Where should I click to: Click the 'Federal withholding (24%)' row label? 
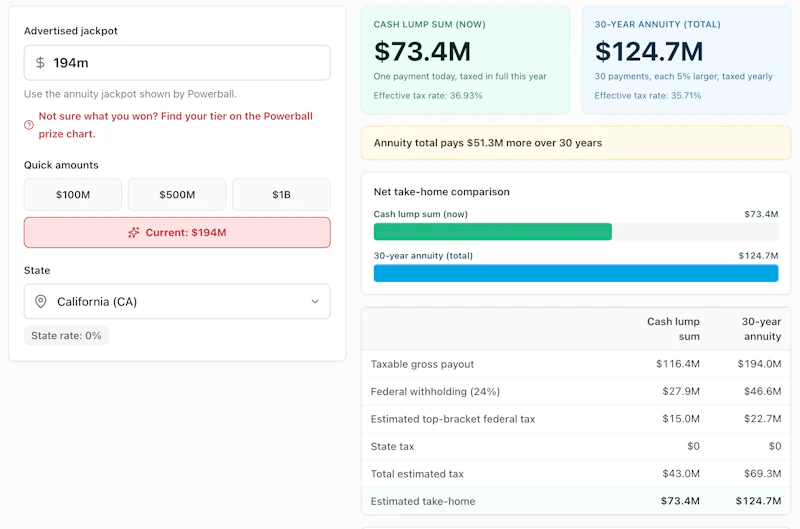pos(435,391)
